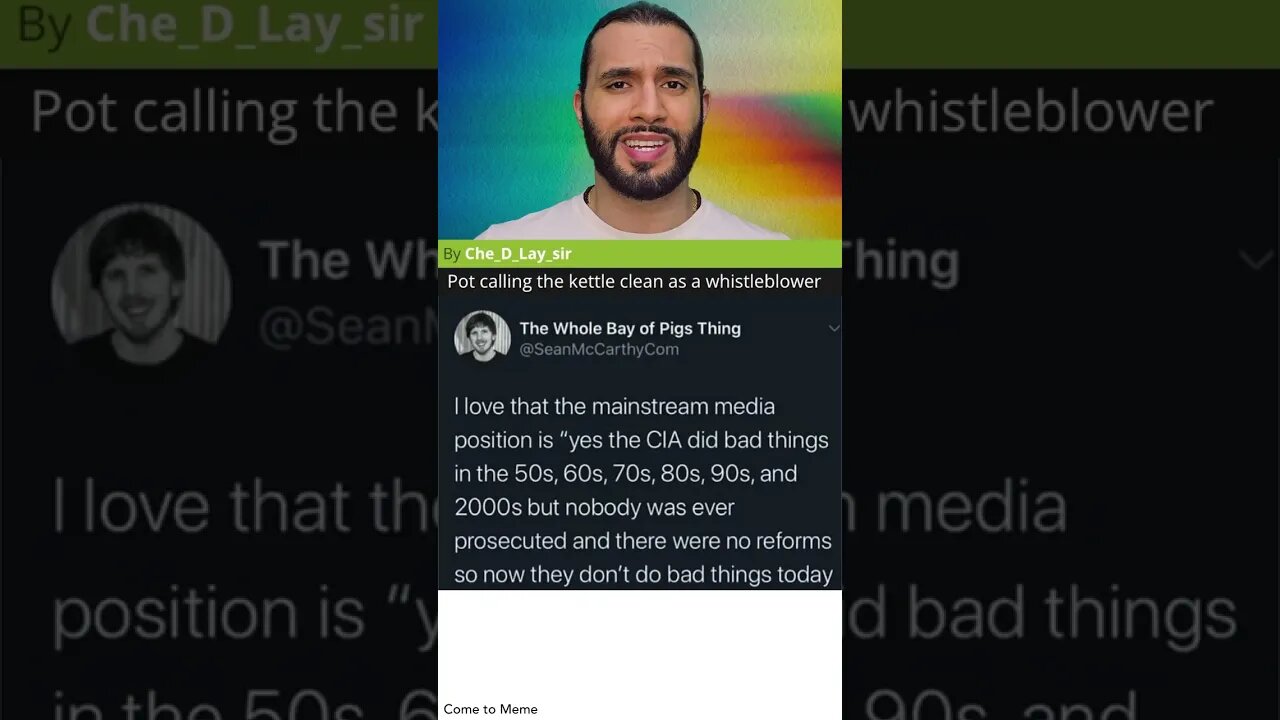Click the blurred "Che_D_Lay_sir" heading at top left
1280x720 pixels.
(x=255, y=26)
